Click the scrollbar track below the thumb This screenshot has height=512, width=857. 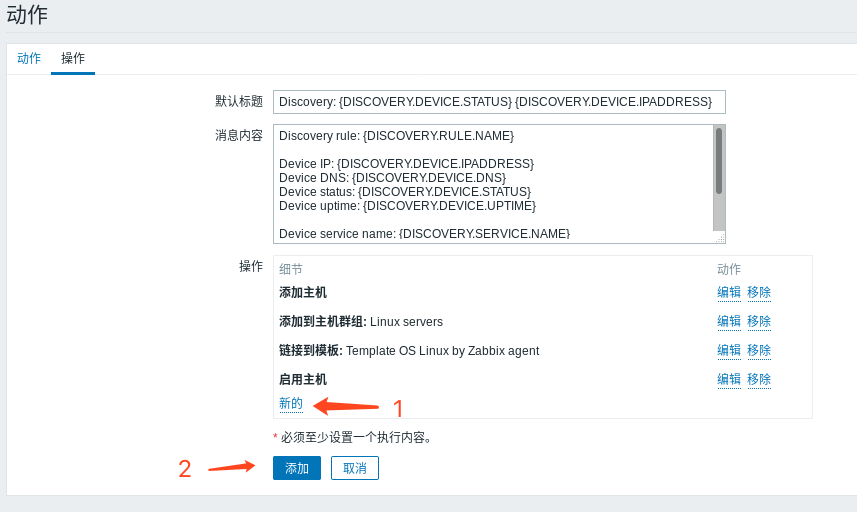point(718,215)
